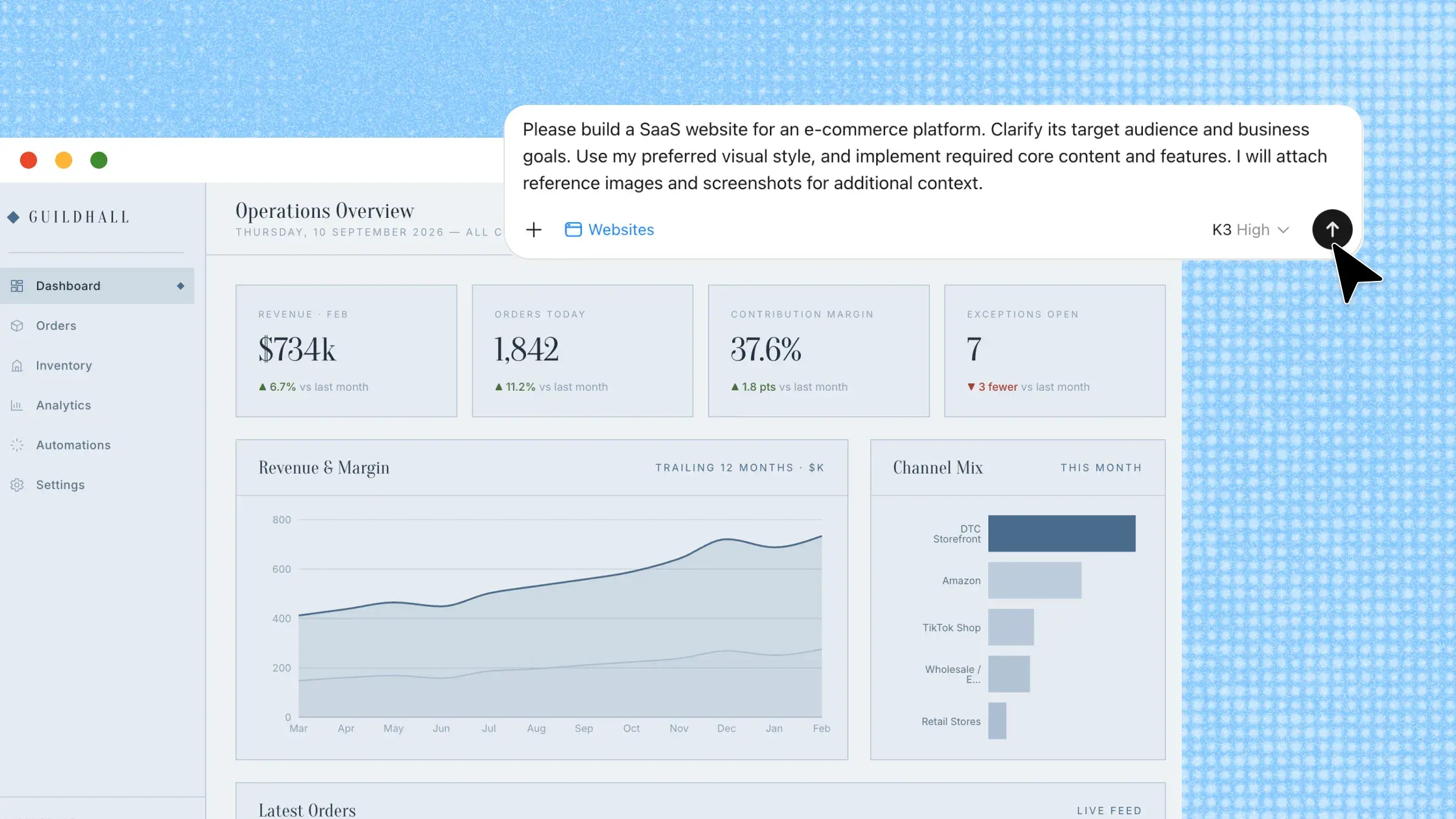Click the Exceptions Open card label
The height and width of the screenshot is (819, 1456).
click(1023, 314)
